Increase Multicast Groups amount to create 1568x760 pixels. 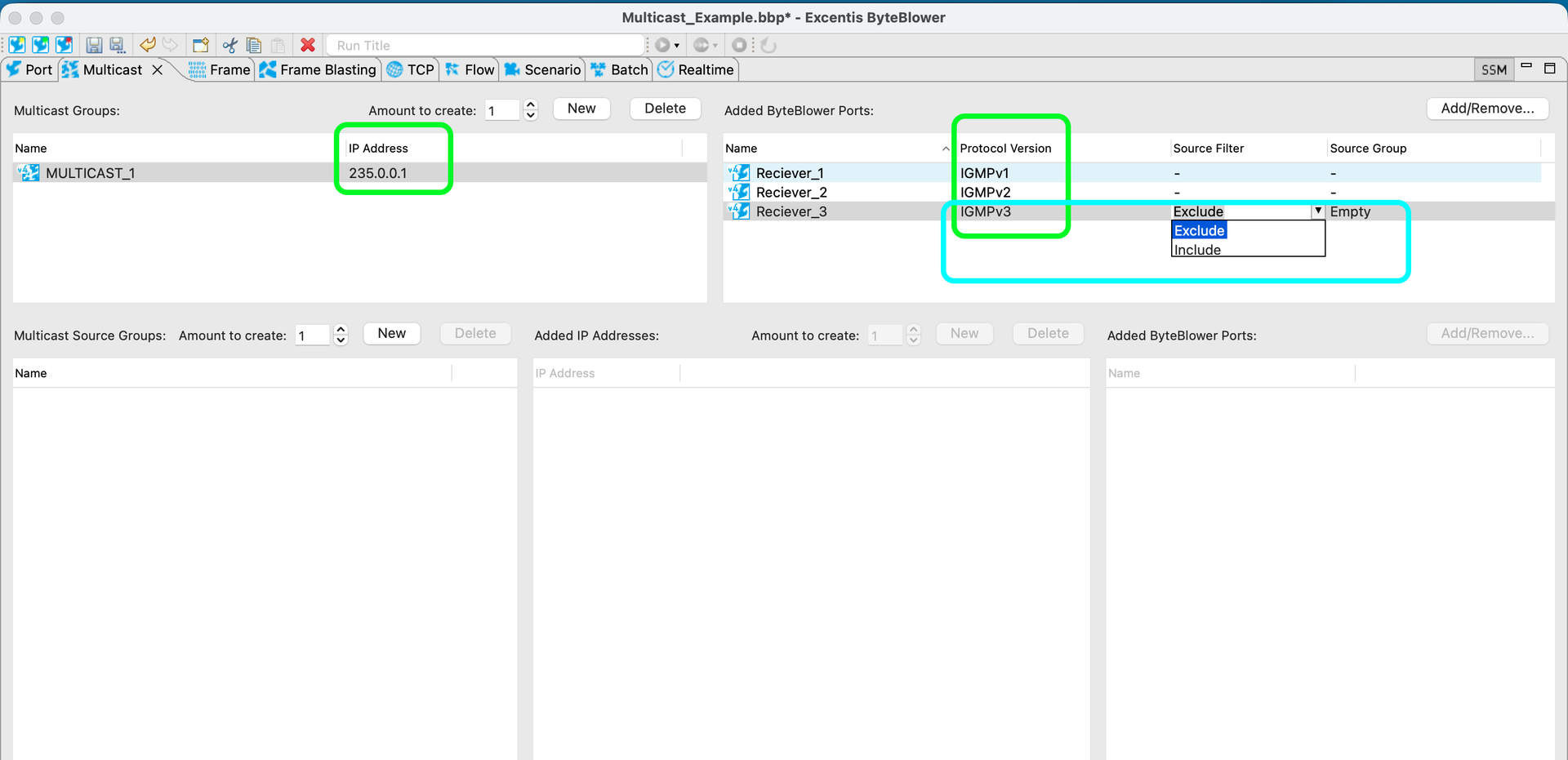click(x=531, y=104)
